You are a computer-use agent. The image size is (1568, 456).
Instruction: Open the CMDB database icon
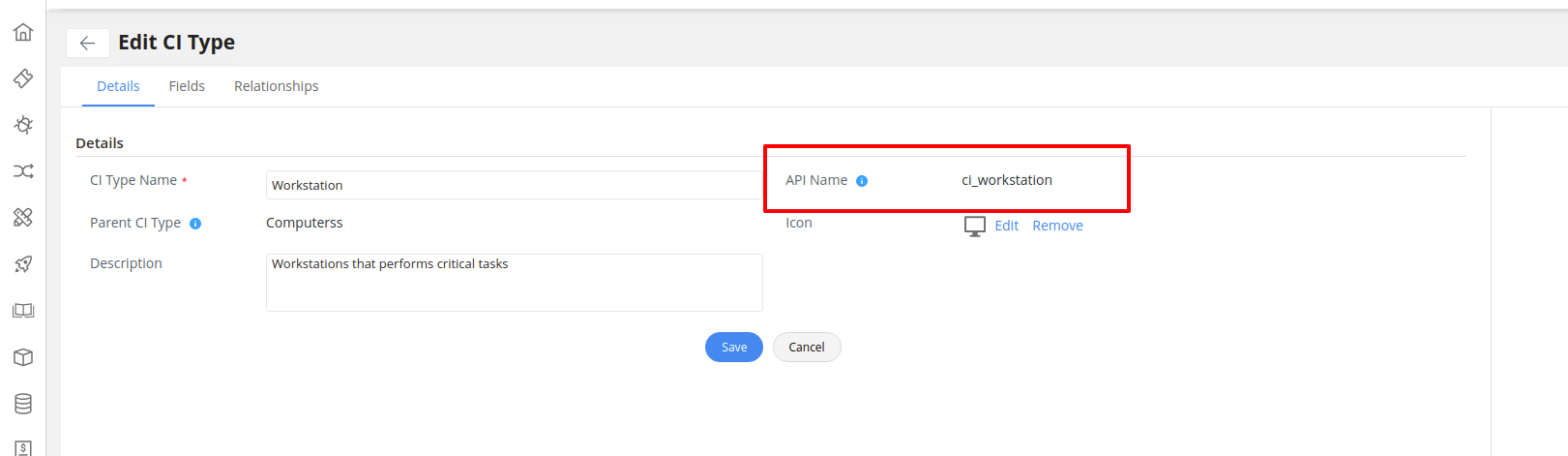tap(23, 404)
